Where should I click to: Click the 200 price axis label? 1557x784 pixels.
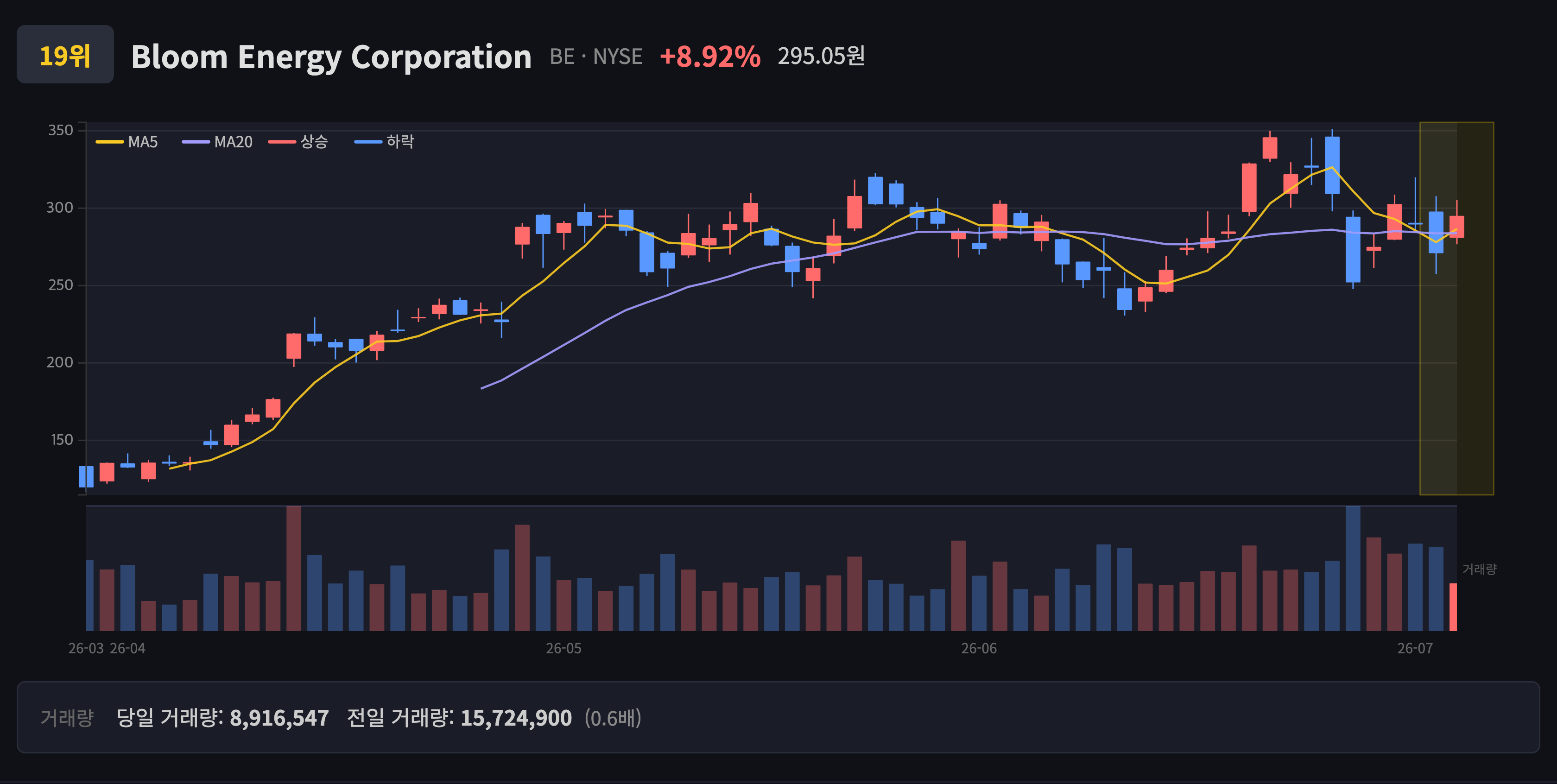(60, 363)
